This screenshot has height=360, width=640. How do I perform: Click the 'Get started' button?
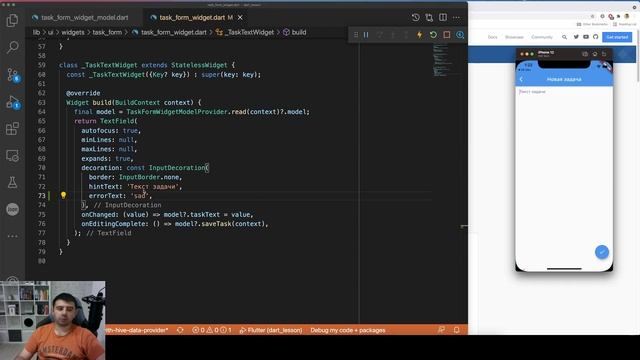click(617, 37)
